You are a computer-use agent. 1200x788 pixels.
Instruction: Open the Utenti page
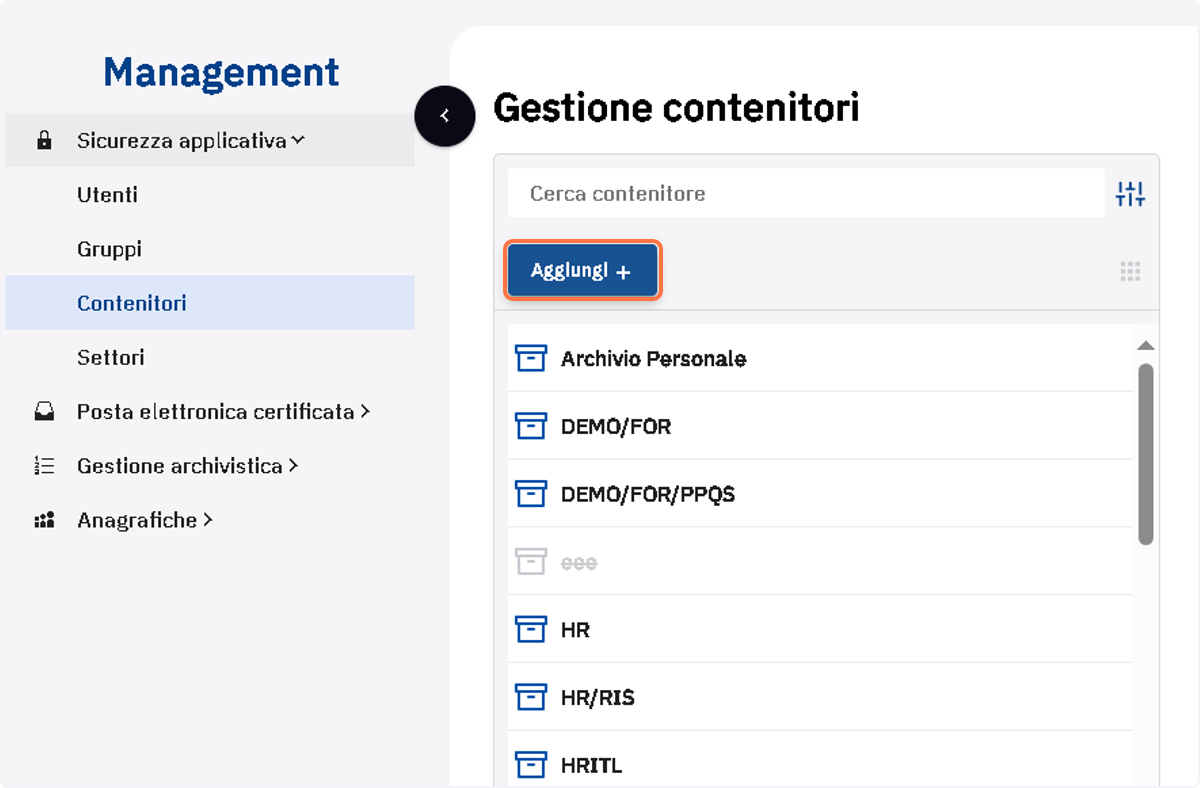point(108,195)
